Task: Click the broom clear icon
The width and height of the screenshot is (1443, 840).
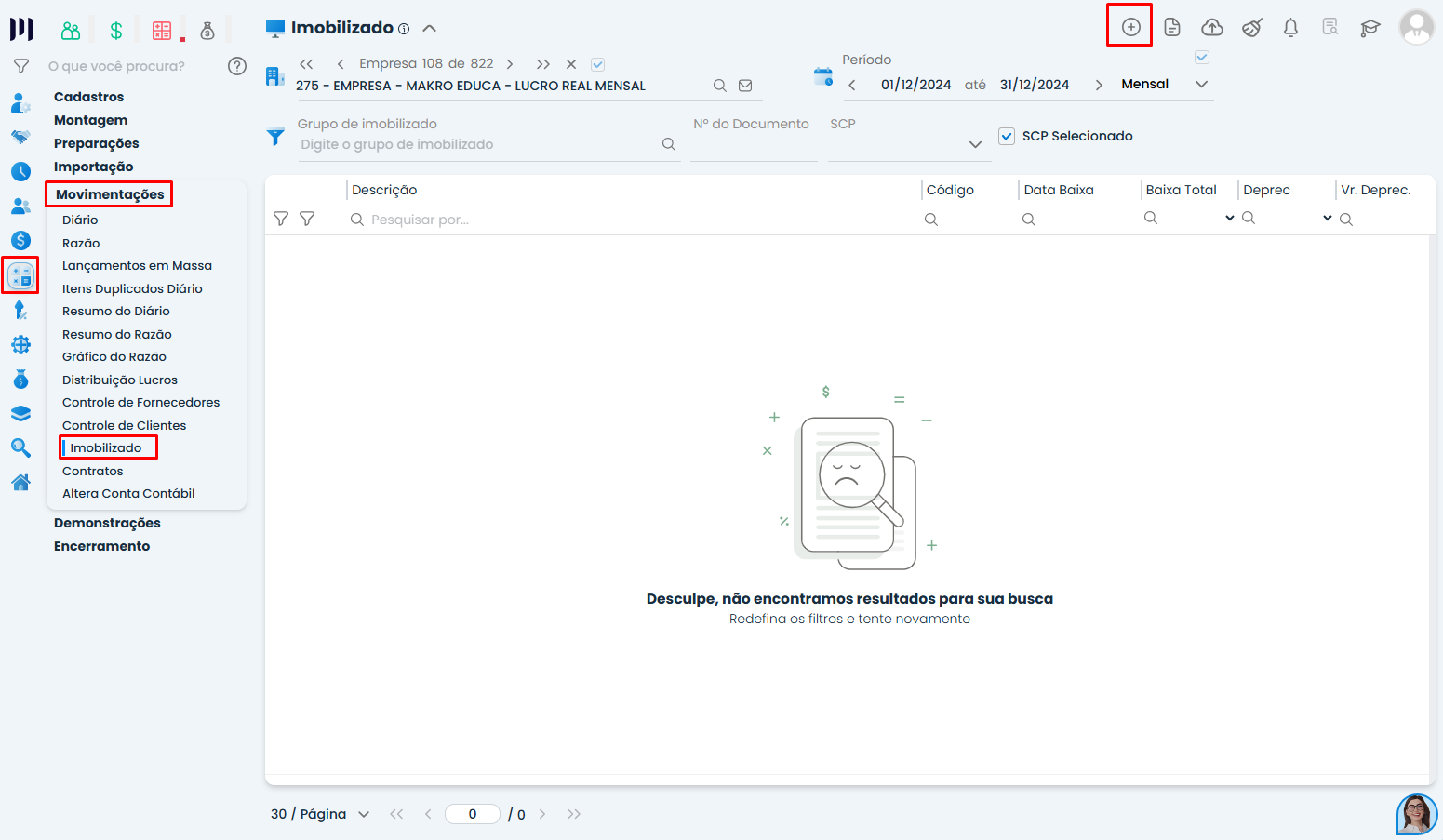Action: [1252, 27]
